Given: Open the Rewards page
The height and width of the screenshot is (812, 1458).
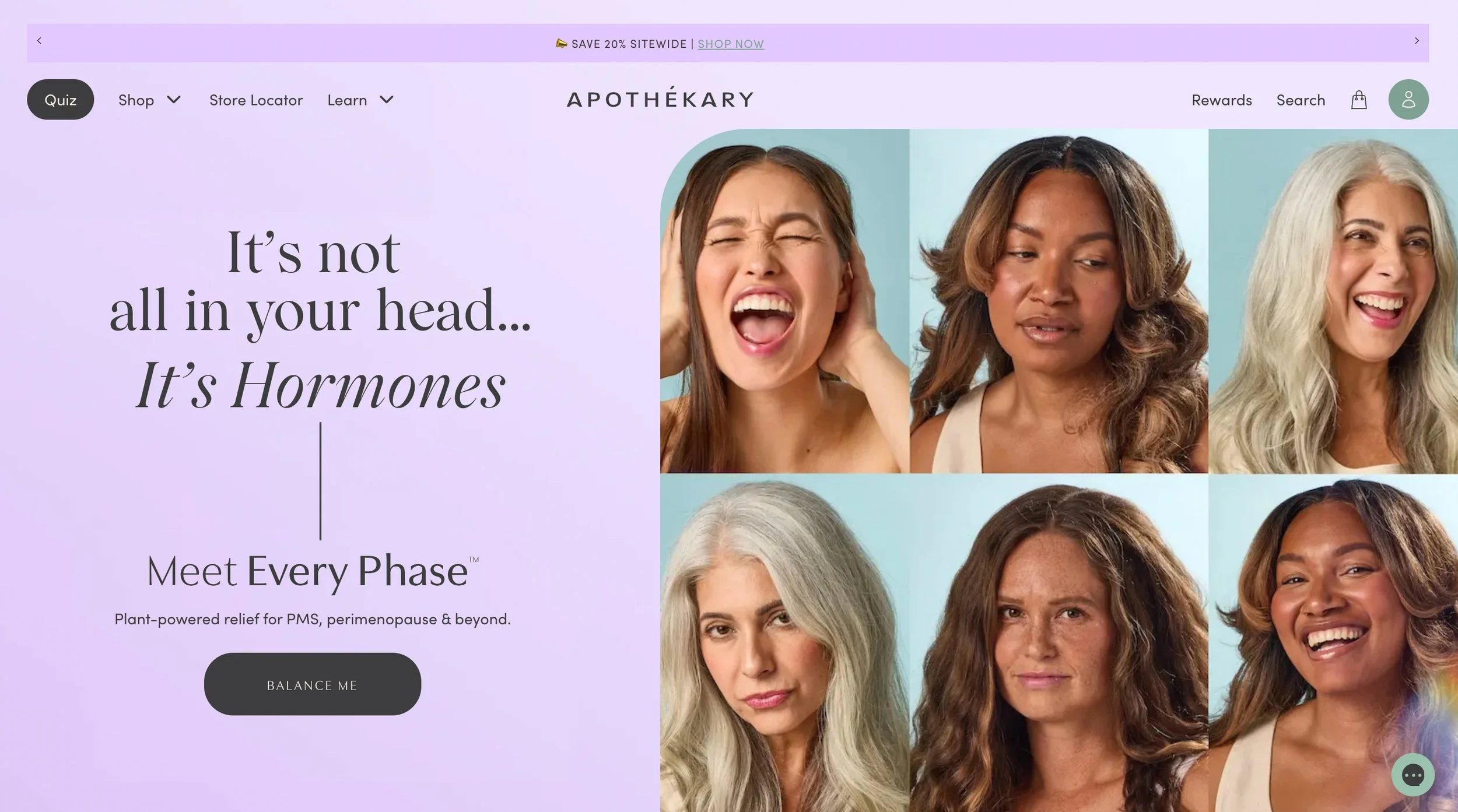Looking at the screenshot, I should pos(1222,100).
